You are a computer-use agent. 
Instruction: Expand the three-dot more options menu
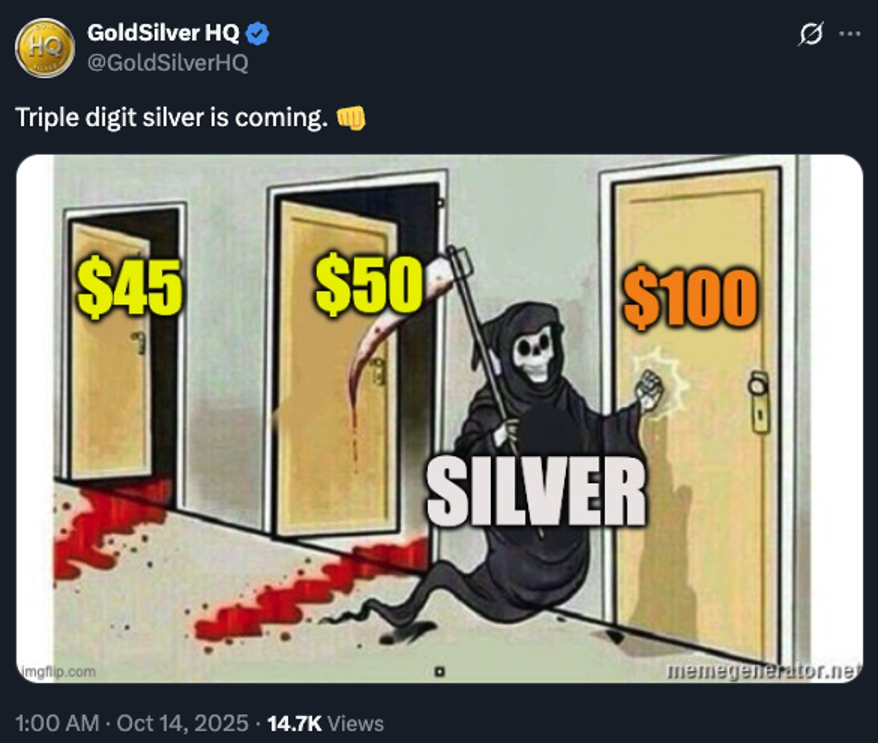click(849, 34)
